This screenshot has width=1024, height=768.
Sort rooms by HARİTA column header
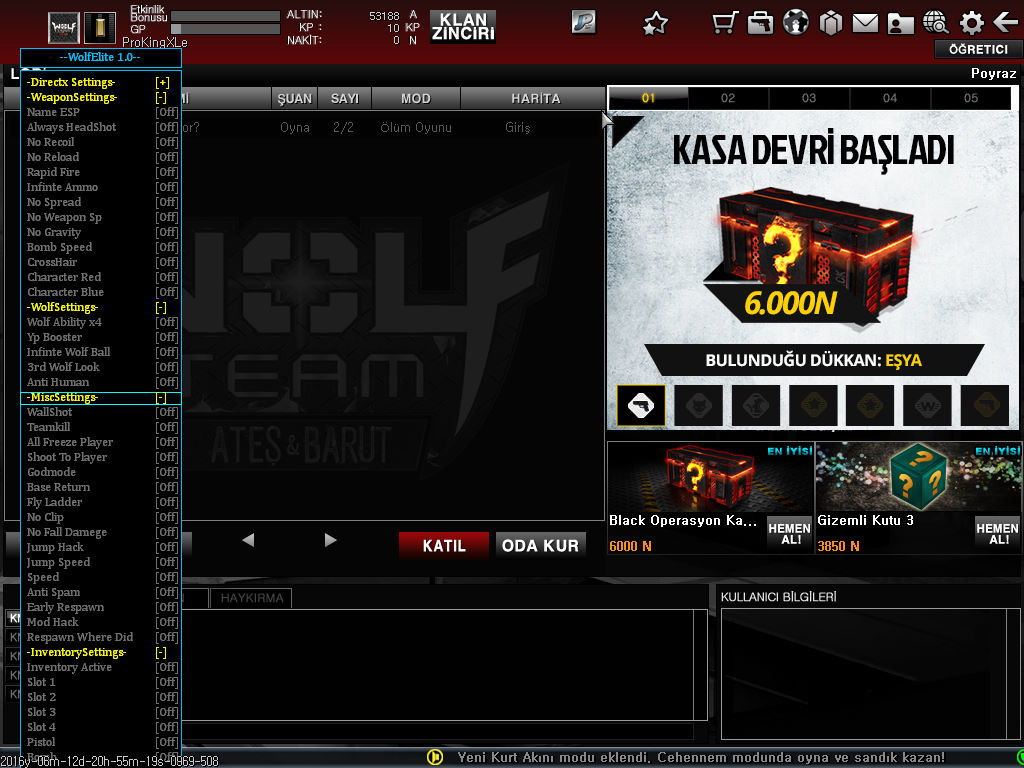pyautogui.click(x=536, y=99)
